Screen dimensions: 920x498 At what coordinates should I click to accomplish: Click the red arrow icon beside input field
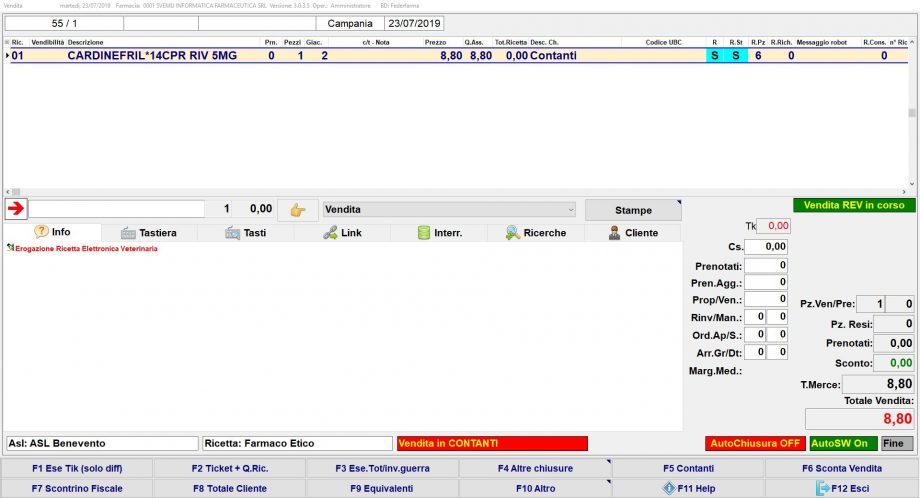tap(16, 209)
